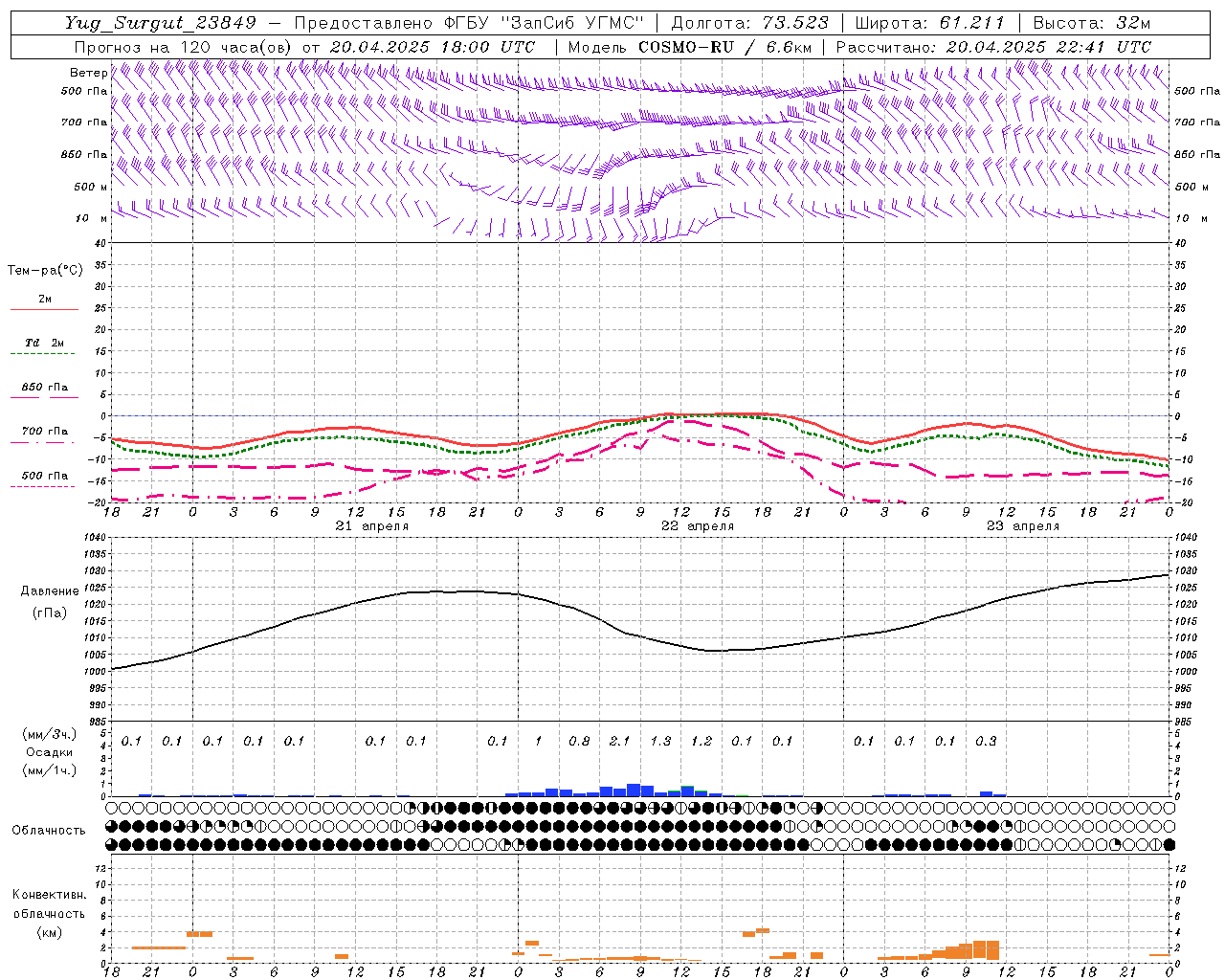Select the station elevation text Высота: 32м
The image size is (1225, 980).
[x=1093, y=23]
